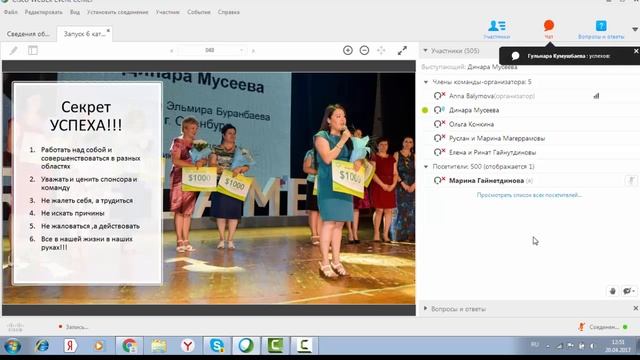Expand the Вопросы и ответы panel
The image size is (640, 360).
(x=425, y=309)
